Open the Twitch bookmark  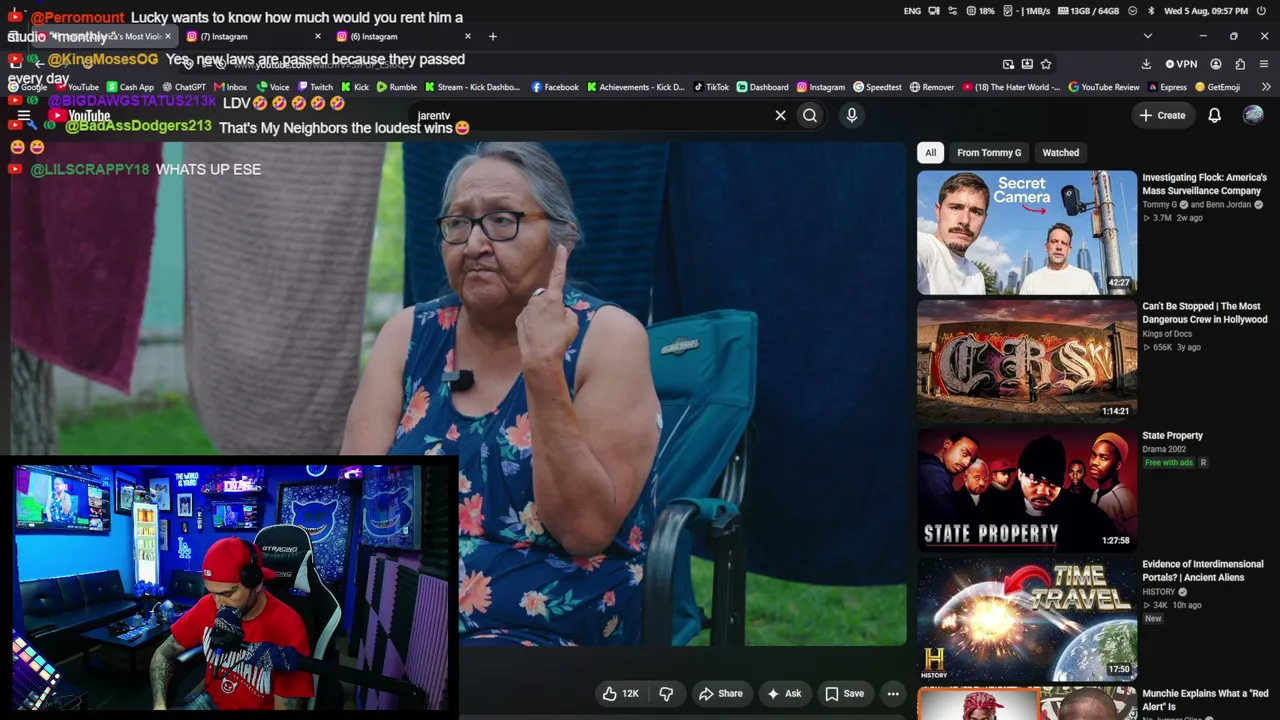tap(315, 87)
